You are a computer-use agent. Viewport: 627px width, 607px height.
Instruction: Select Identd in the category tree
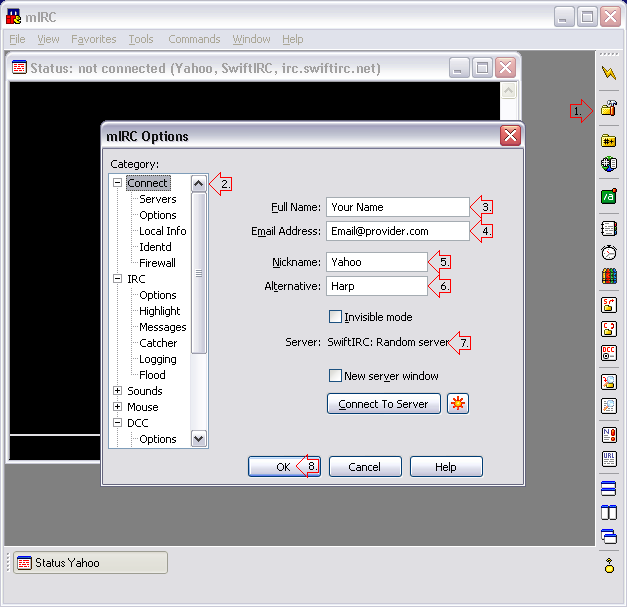click(x=155, y=247)
